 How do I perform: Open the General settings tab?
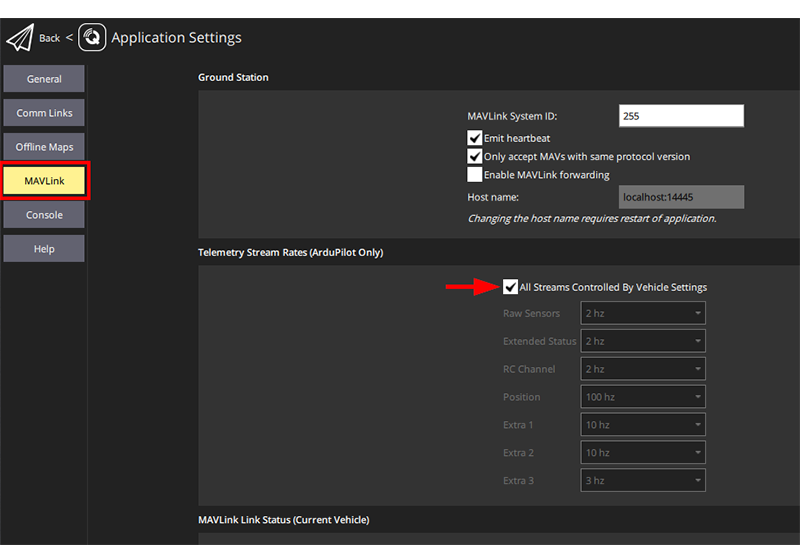click(44, 79)
